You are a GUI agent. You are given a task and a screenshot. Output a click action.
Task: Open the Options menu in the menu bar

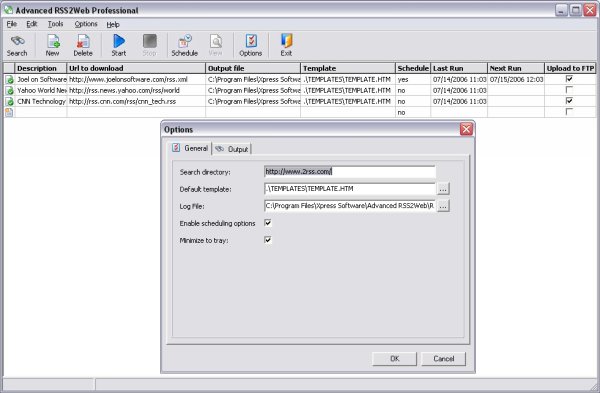pos(86,24)
